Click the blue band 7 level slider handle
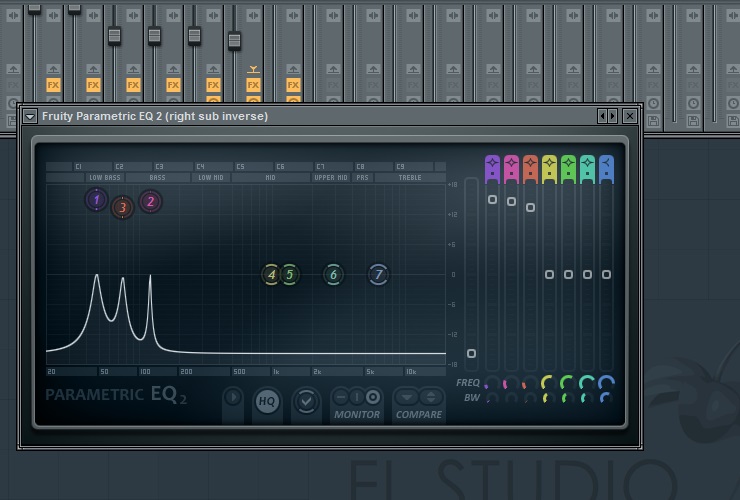This screenshot has width=740, height=500. pos(606,274)
